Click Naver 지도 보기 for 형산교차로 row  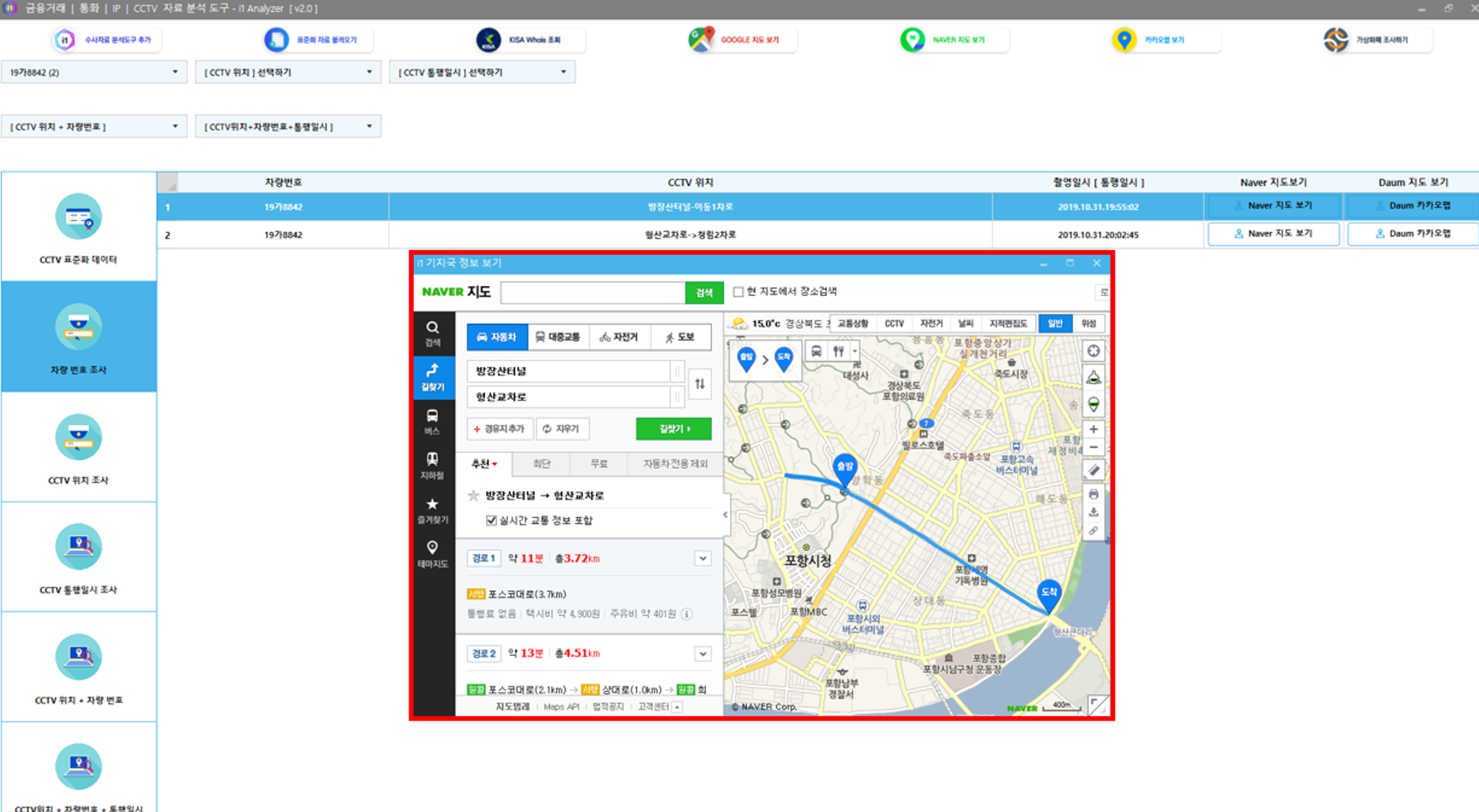click(1273, 234)
